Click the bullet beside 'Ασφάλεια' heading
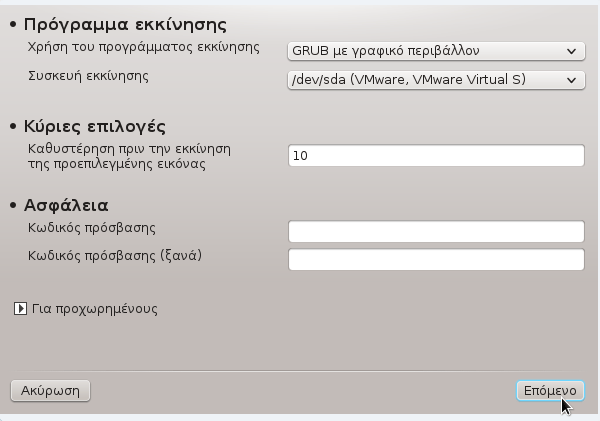This screenshot has height=421, width=600. pyautogui.click(x=13, y=207)
